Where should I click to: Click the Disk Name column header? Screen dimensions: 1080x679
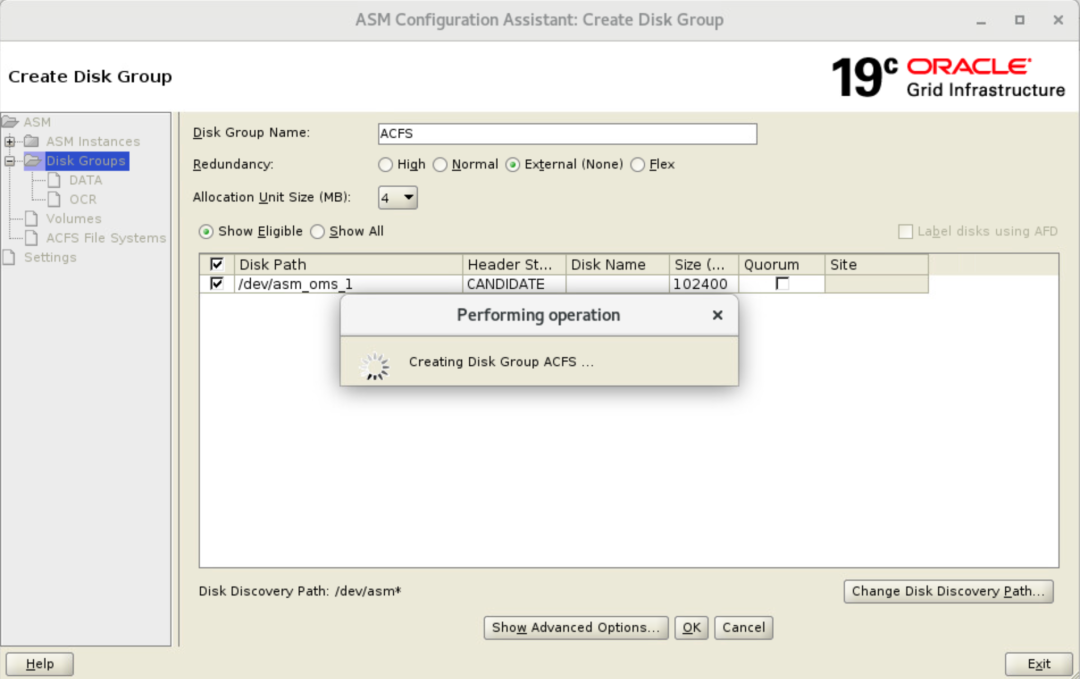click(617, 264)
